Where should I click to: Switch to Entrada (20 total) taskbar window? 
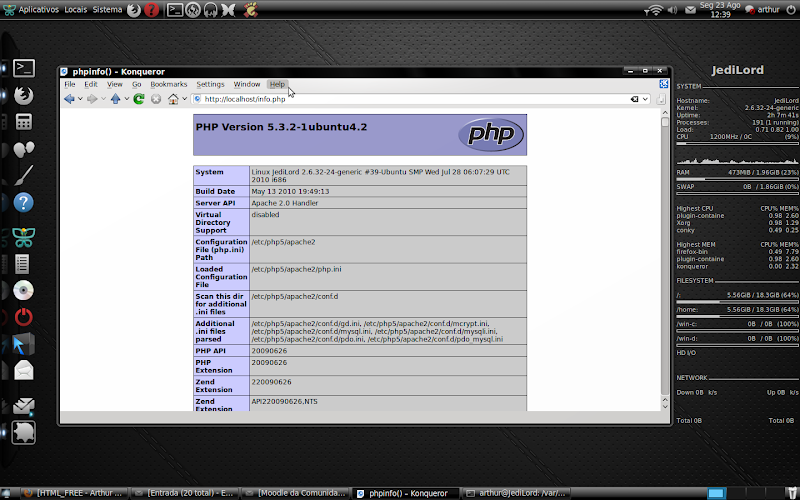pyautogui.click(x=184, y=493)
